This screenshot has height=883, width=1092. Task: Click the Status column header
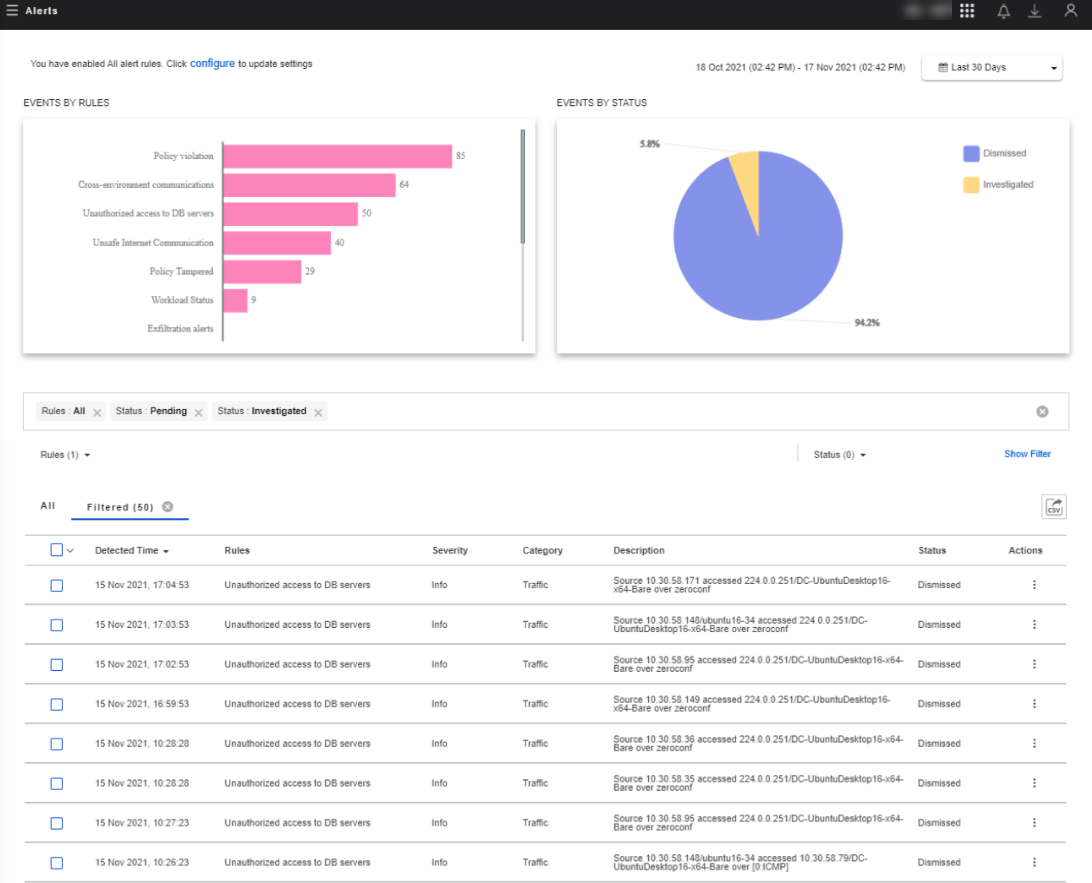coord(932,550)
